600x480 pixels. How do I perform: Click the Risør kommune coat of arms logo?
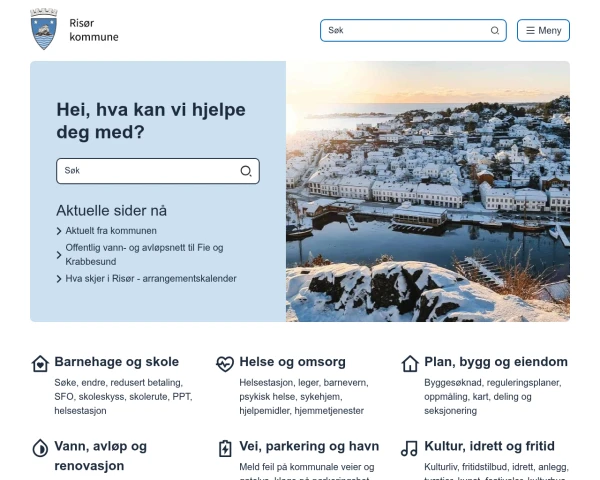click(44, 29)
